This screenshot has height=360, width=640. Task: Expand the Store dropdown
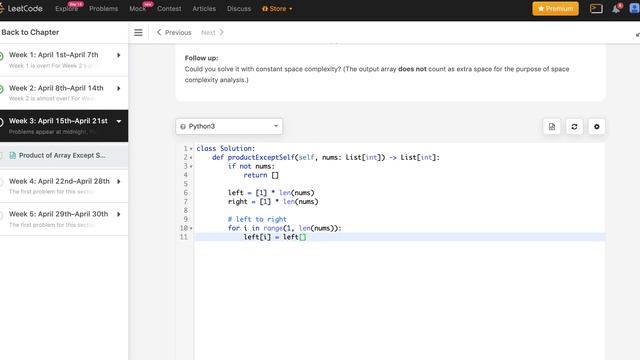277,9
